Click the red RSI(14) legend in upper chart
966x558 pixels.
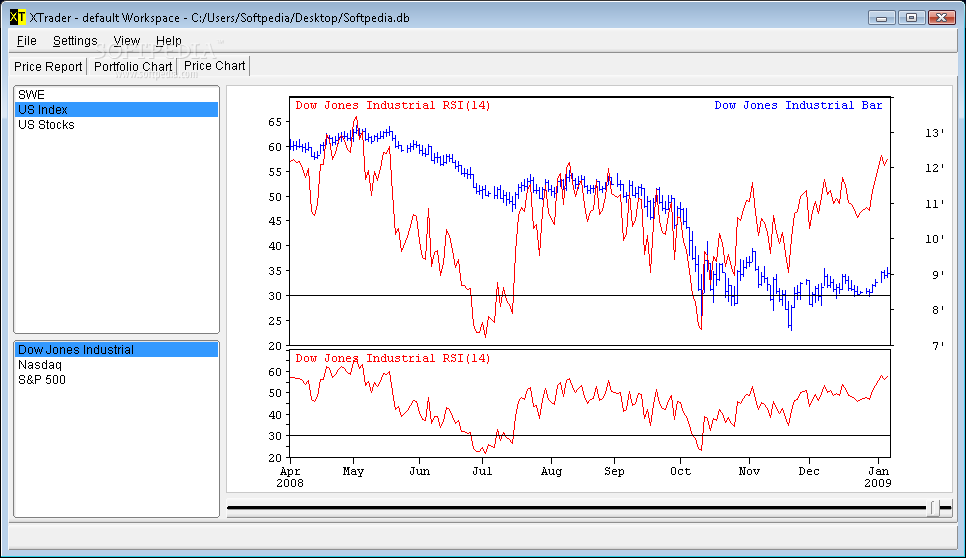tap(392, 105)
